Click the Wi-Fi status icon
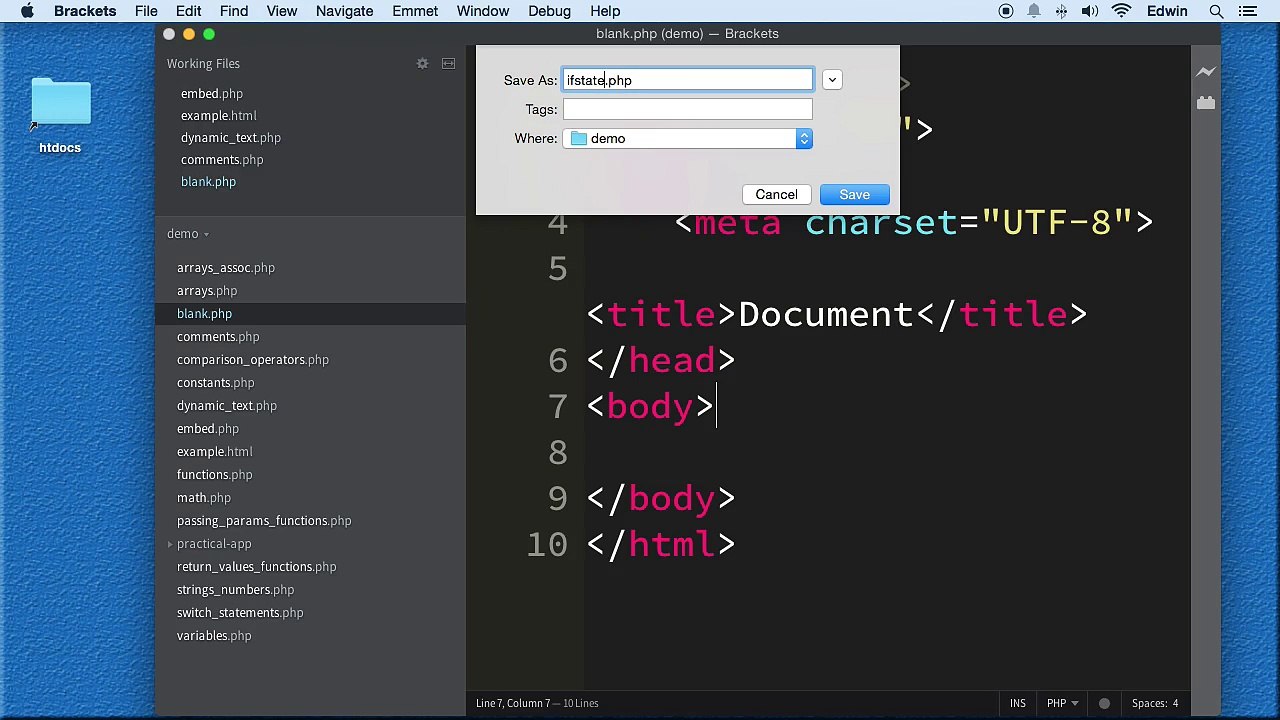Image resolution: width=1280 pixels, height=720 pixels. coord(1121,11)
